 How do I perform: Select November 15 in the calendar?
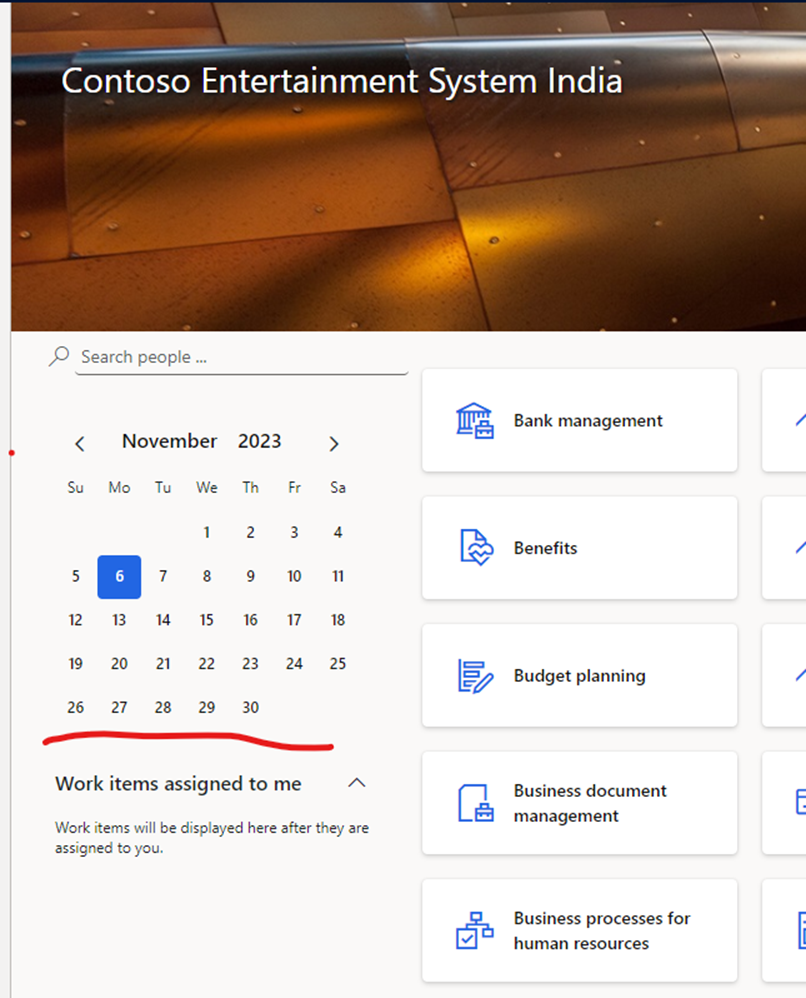(x=207, y=620)
